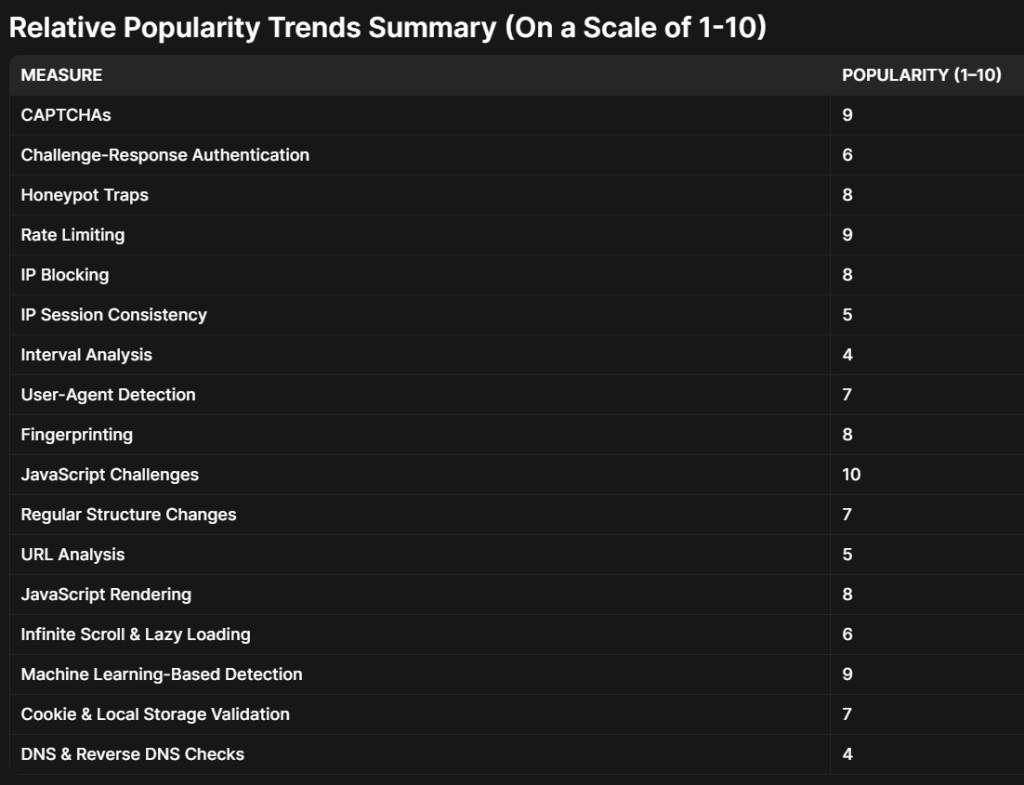This screenshot has width=1024, height=785.
Task: Click the popularity value 10
Action: tap(851, 475)
